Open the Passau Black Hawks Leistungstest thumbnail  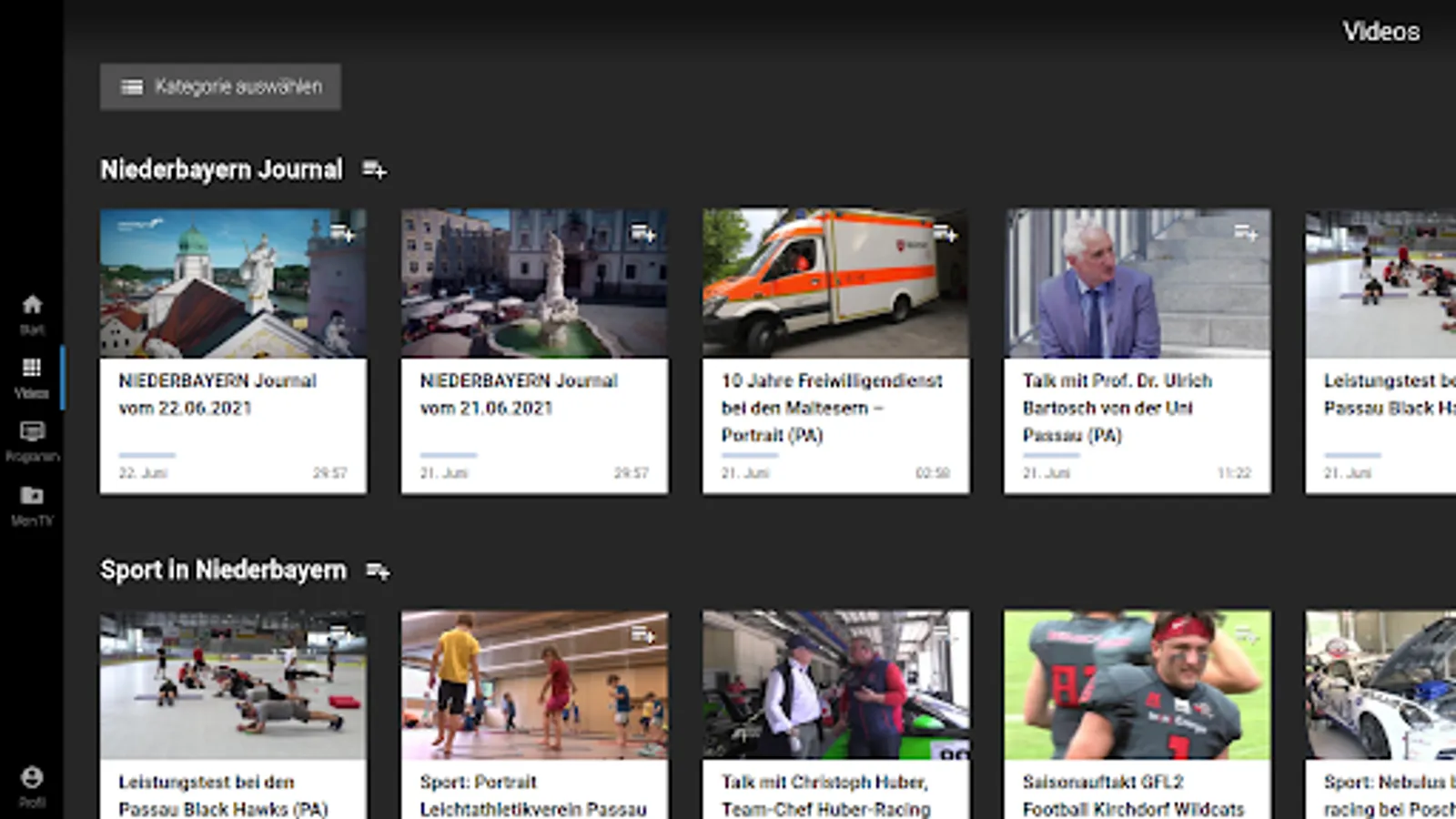234,685
